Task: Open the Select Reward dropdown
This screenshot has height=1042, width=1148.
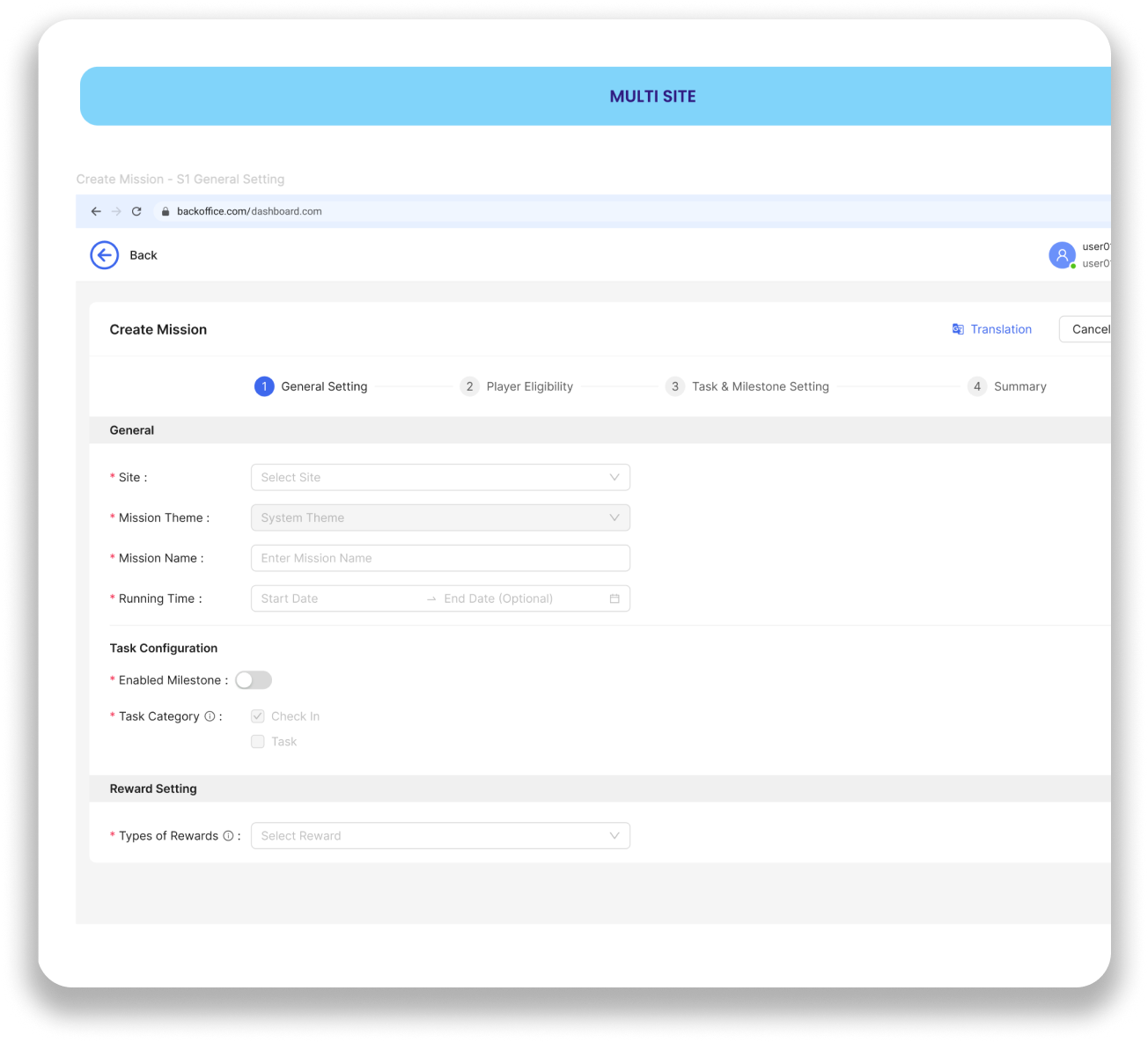Action: click(x=440, y=836)
